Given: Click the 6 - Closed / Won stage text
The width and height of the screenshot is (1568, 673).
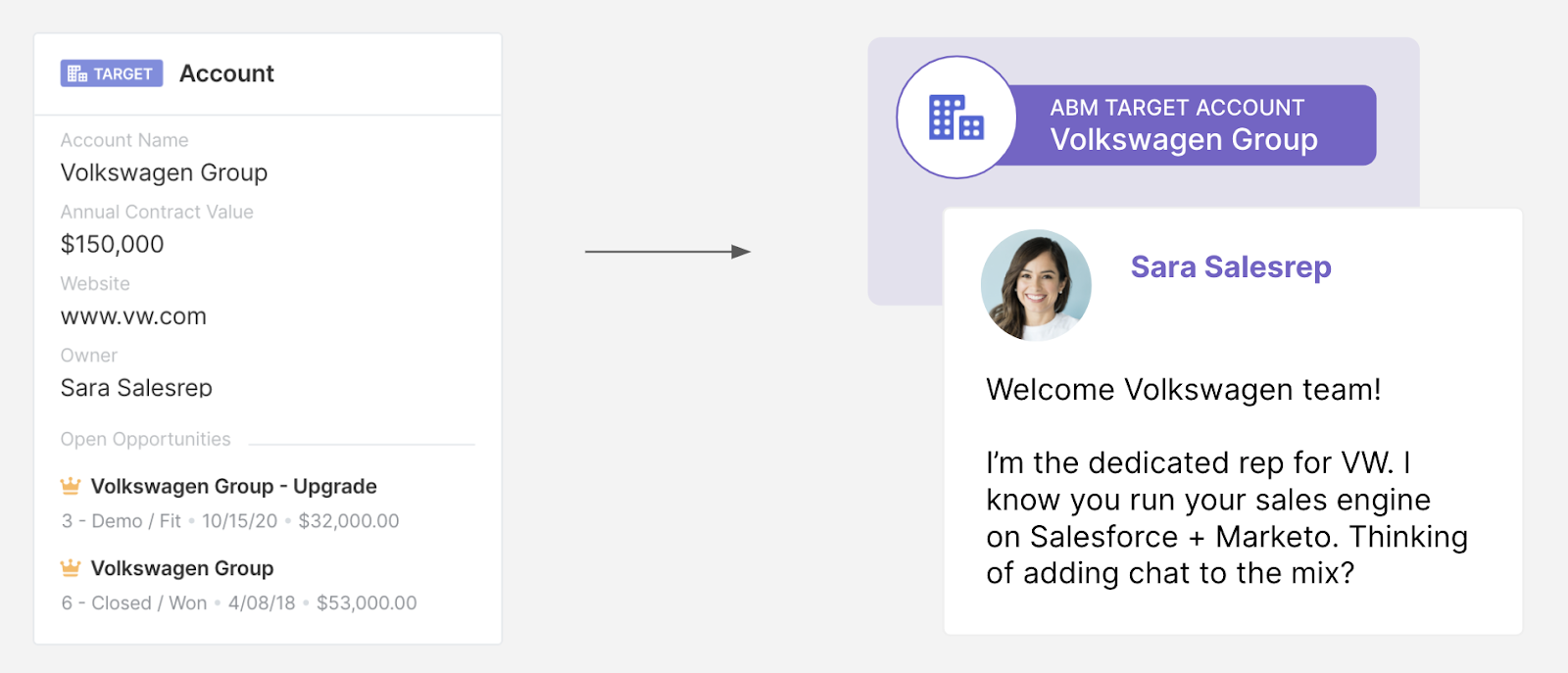Looking at the screenshot, I should (134, 603).
